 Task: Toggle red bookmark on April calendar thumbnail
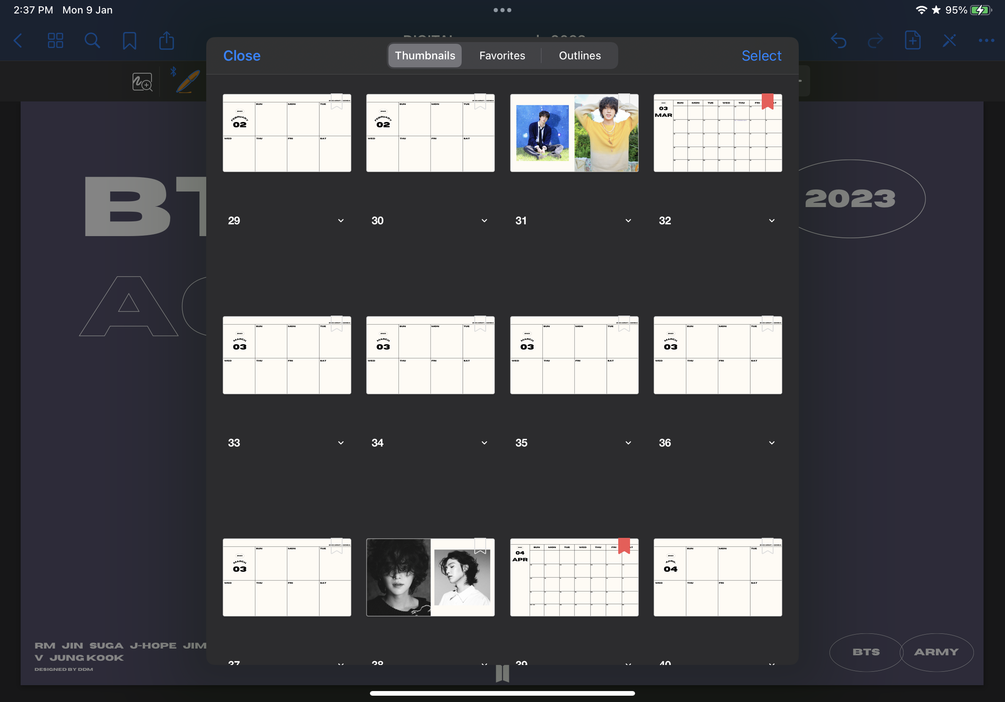(x=624, y=546)
